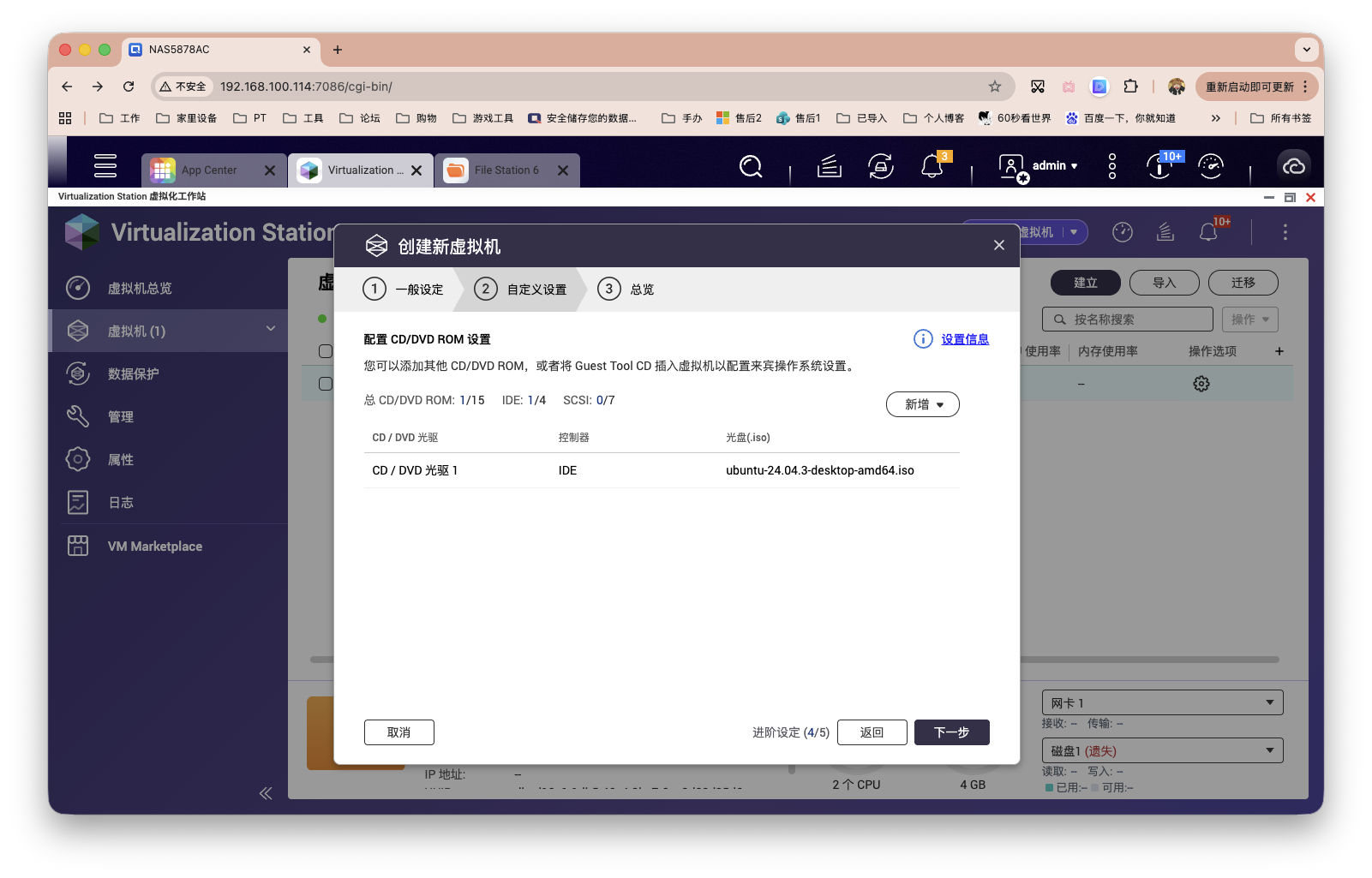Tick the checkbox beside the VM row
Image resolution: width=1372 pixels, height=878 pixels.
[324, 384]
